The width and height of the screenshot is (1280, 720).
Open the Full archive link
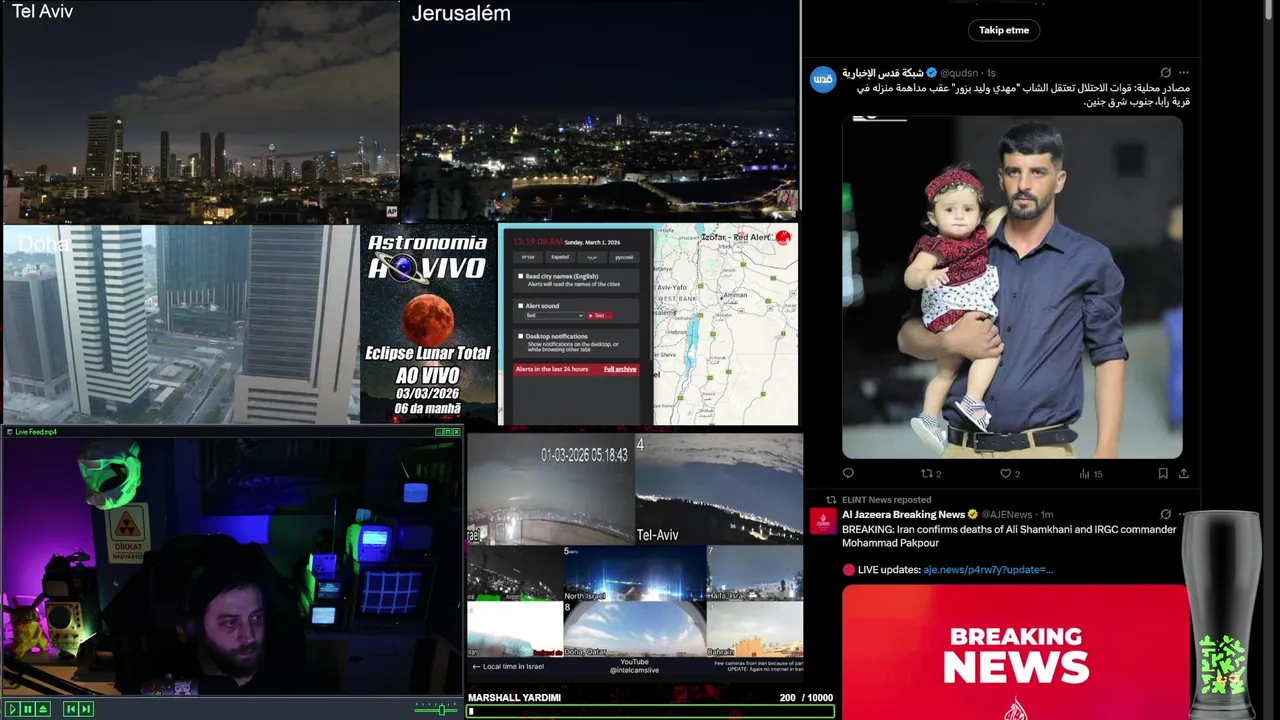pos(620,369)
